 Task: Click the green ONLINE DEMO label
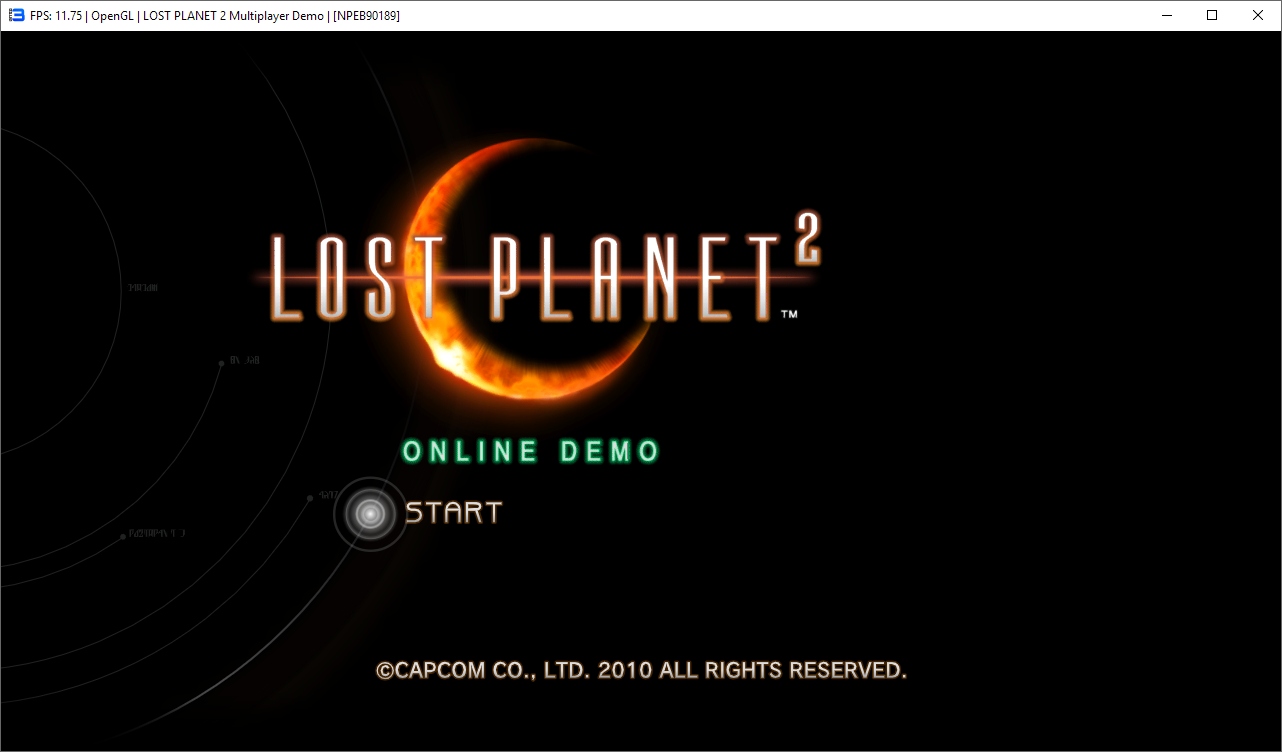(x=530, y=452)
